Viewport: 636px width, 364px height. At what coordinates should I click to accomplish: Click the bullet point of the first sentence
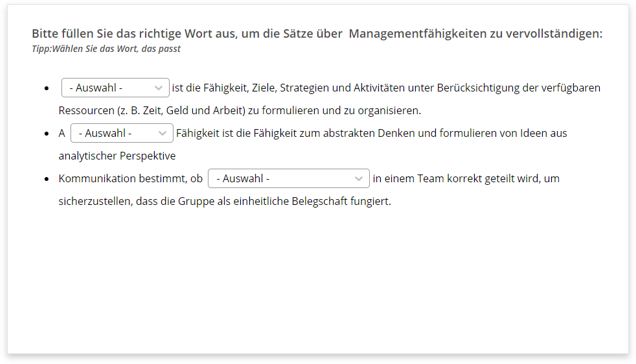click(x=47, y=88)
